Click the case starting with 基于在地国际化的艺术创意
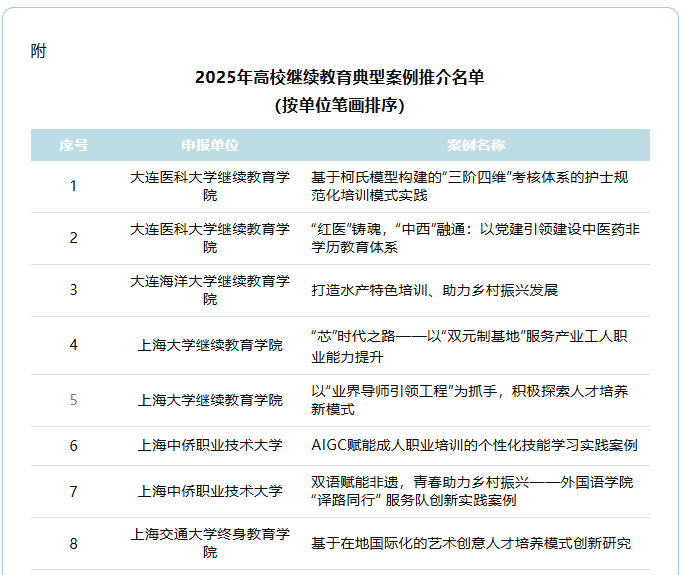The height and width of the screenshot is (575, 684). 471,543
